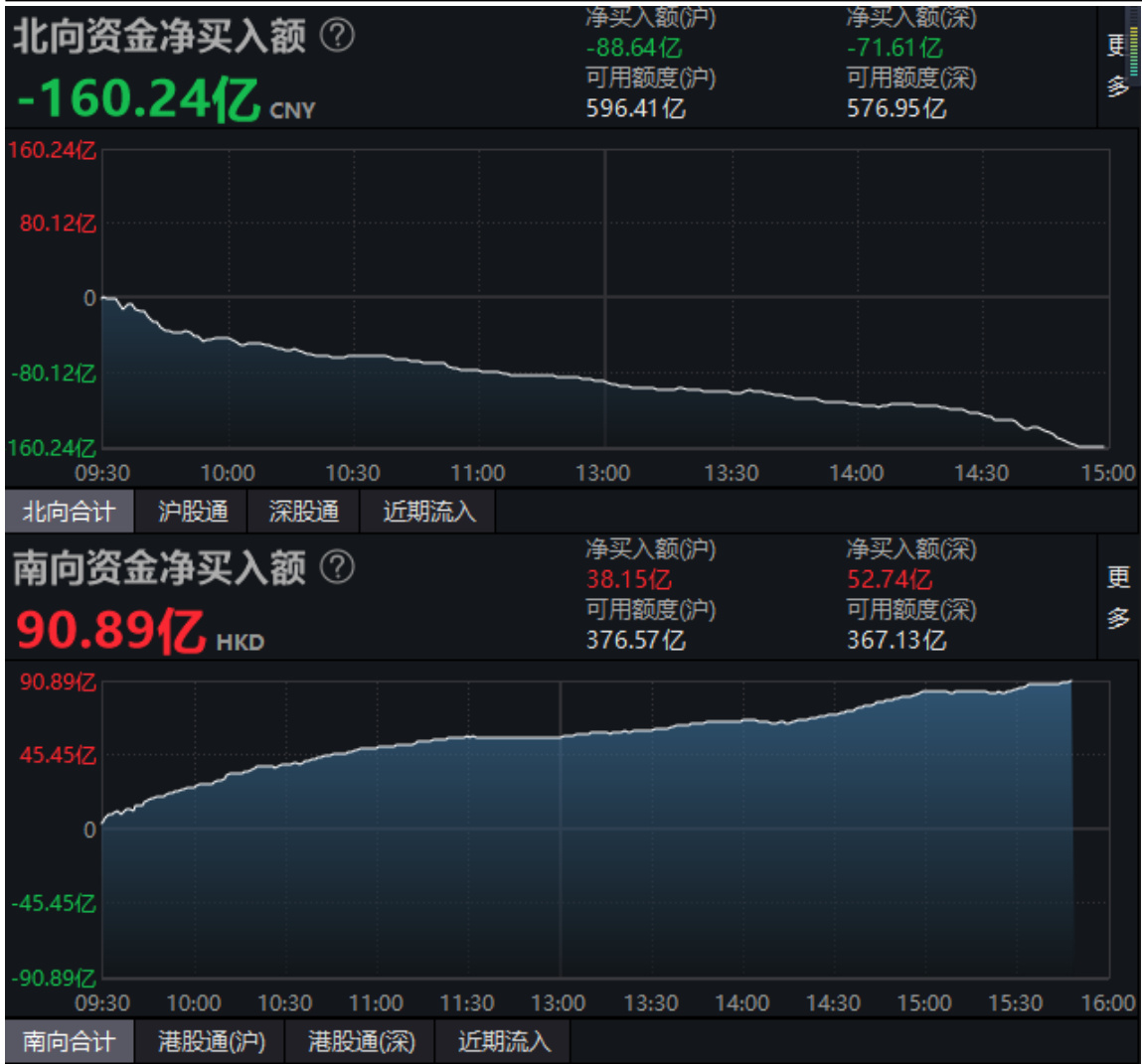Click northbound 净买入额(沪) value -88.64亿
This screenshot has height=1064, width=1142.
633,48
